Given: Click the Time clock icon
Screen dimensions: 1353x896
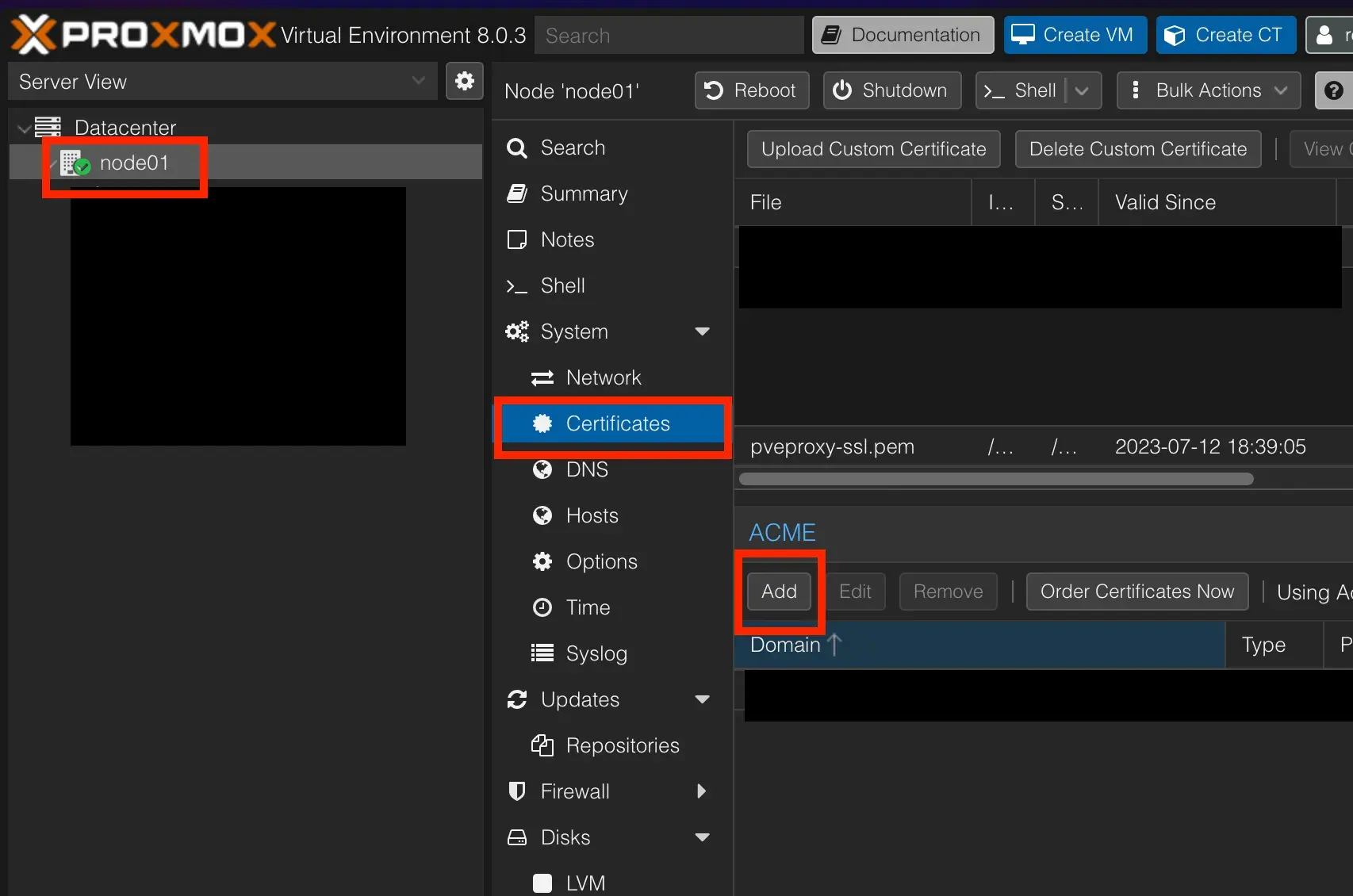Looking at the screenshot, I should (542, 607).
